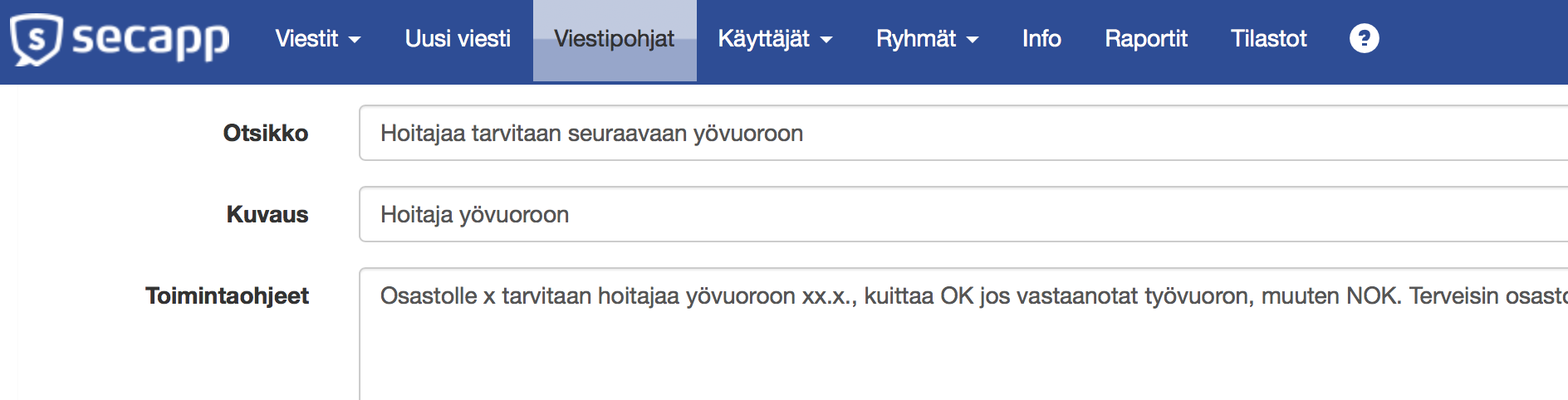
Task: Click the caret arrow next to Viestit
Action: [355, 40]
